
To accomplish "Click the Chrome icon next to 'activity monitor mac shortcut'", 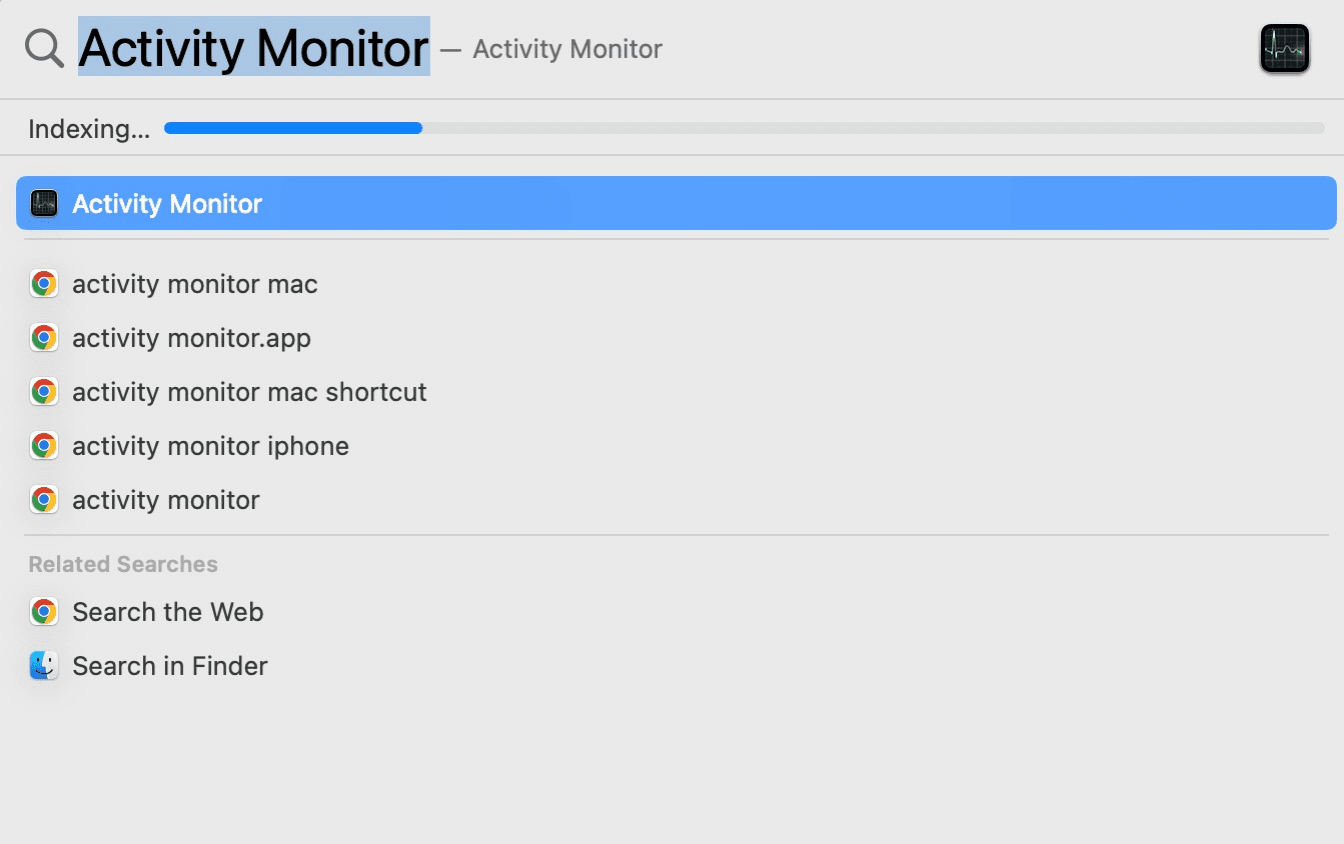I will (44, 391).
